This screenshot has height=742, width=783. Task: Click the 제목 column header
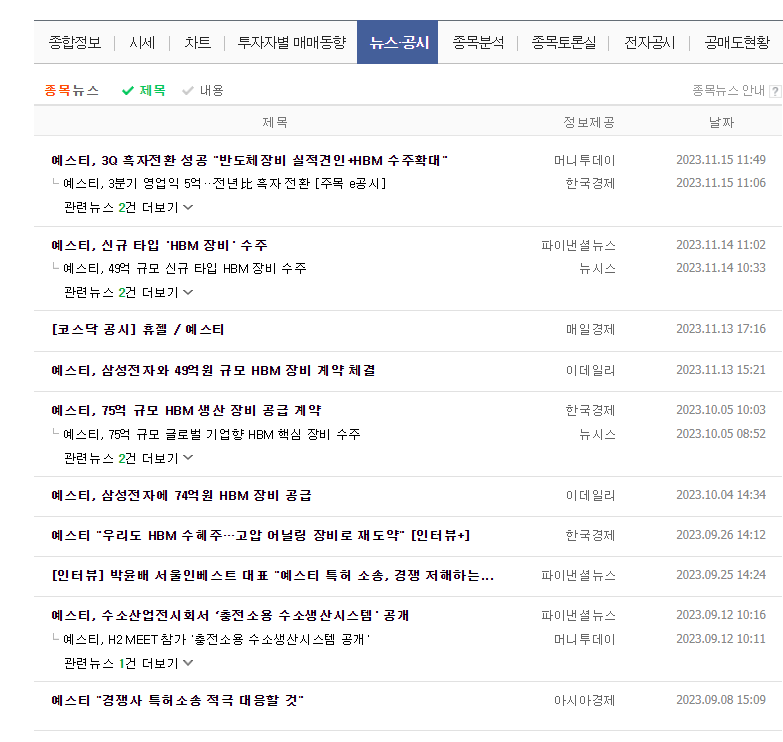275,122
